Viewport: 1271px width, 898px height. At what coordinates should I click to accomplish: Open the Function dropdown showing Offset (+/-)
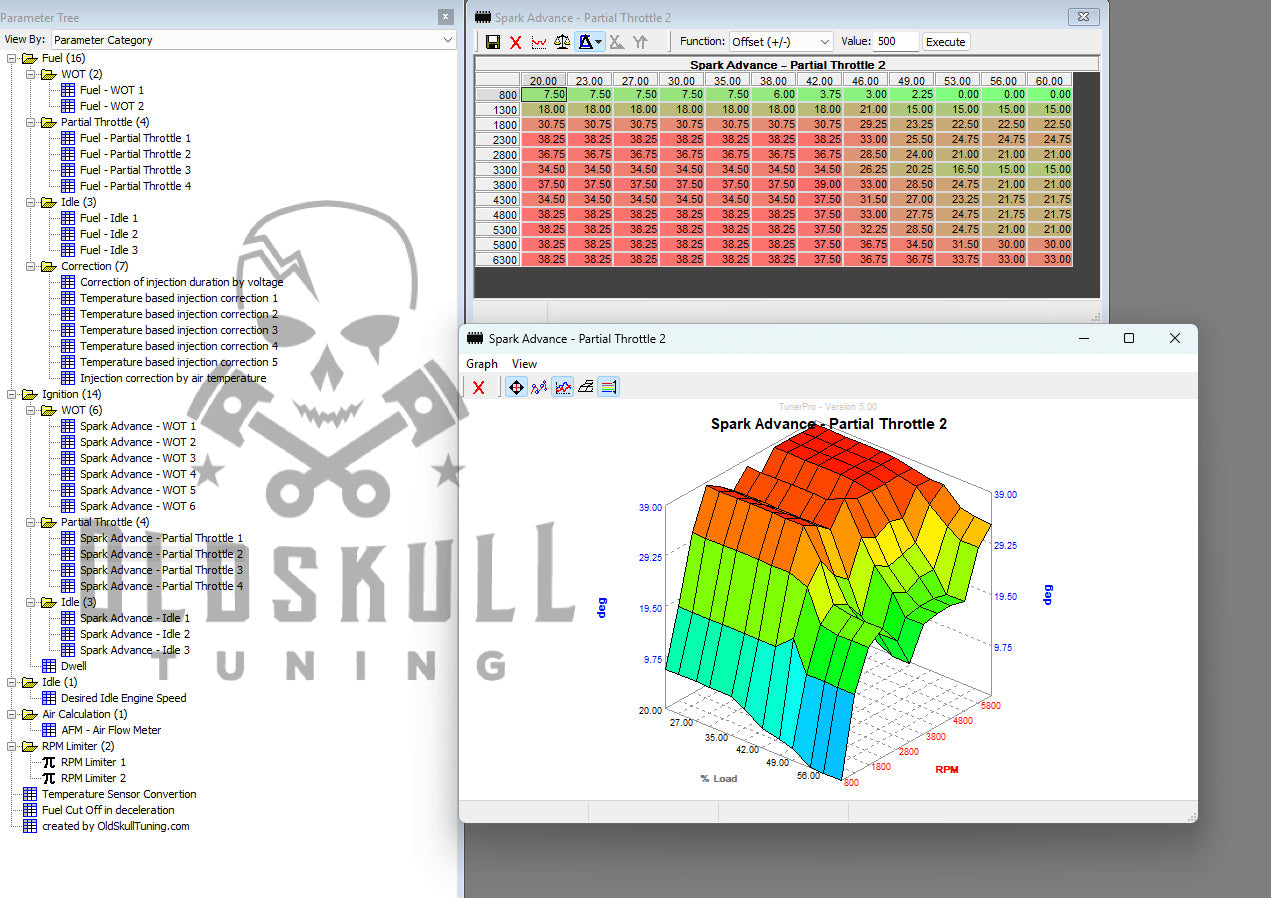coord(781,42)
